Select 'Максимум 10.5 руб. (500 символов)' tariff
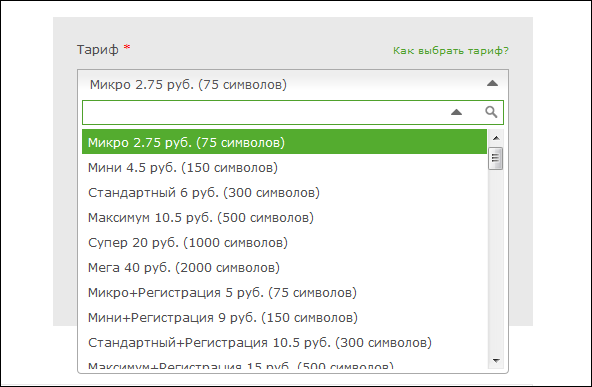Viewport: 592px width, 387px height. click(284, 217)
